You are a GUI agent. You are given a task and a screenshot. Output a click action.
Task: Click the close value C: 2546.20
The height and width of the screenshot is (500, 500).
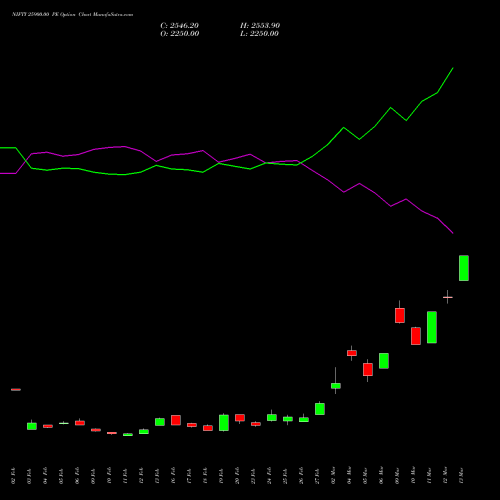(180, 26)
